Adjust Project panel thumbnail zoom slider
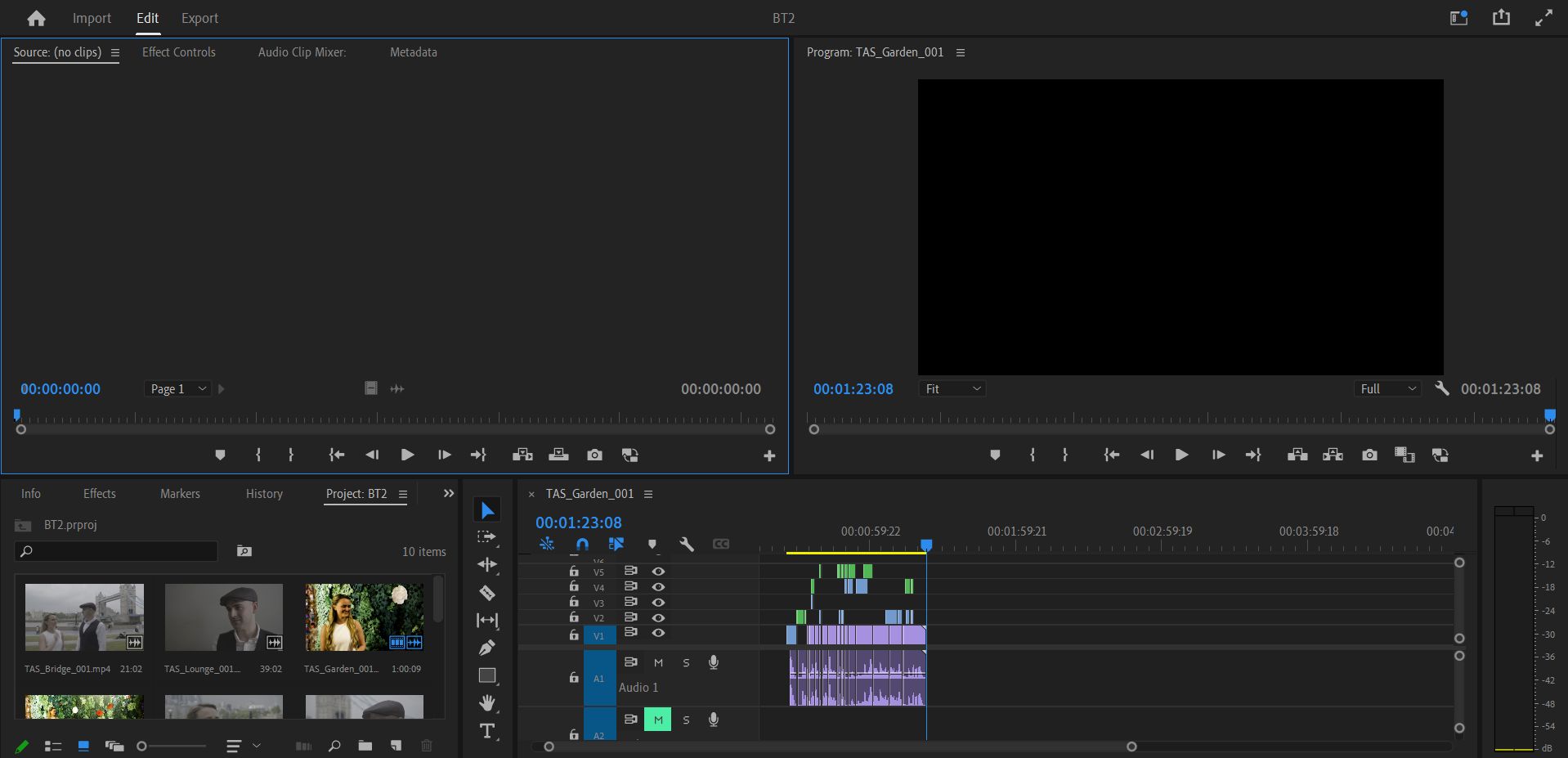The width and height of the screenshot is (1568, 758). pyautogui.click(x=172, y=746)
